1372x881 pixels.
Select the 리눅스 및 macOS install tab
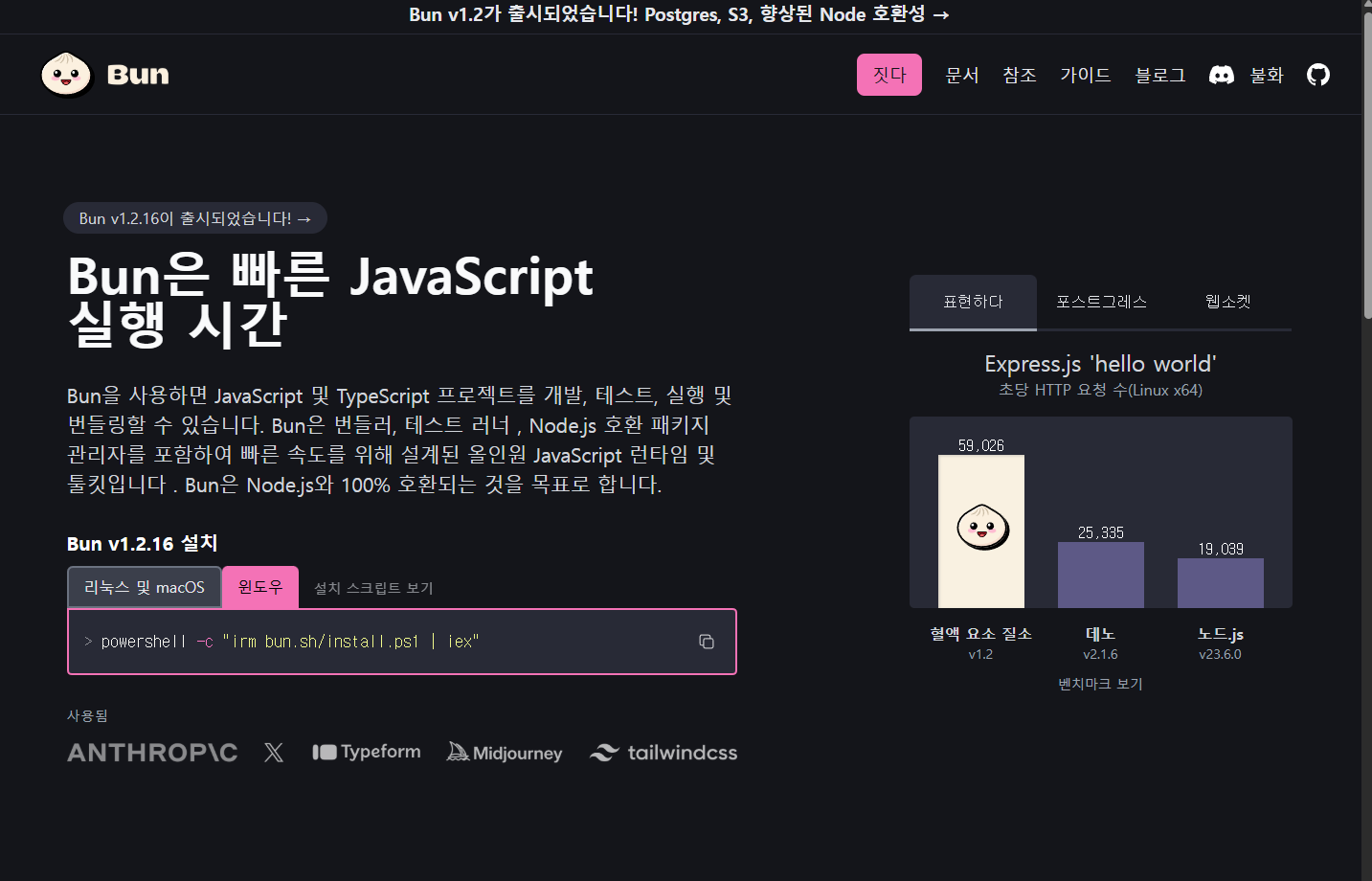pyautogui.click(x=145, y=587)
